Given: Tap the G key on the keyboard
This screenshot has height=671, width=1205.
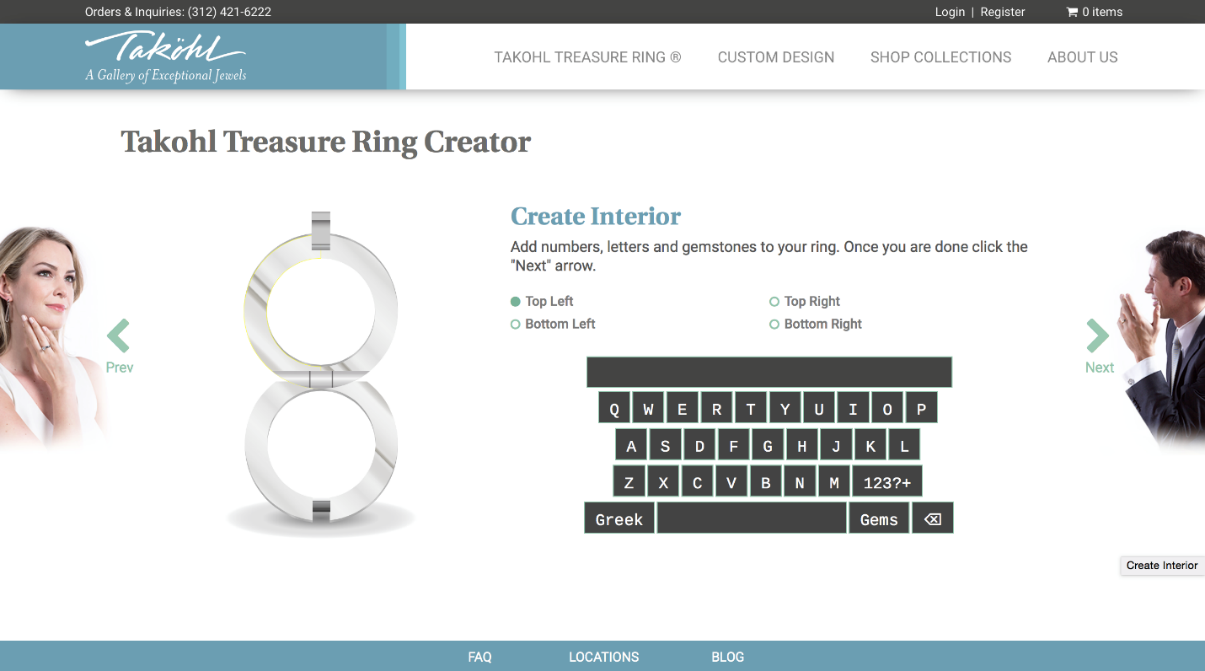Looking at the screenshot, I should 768,445.
